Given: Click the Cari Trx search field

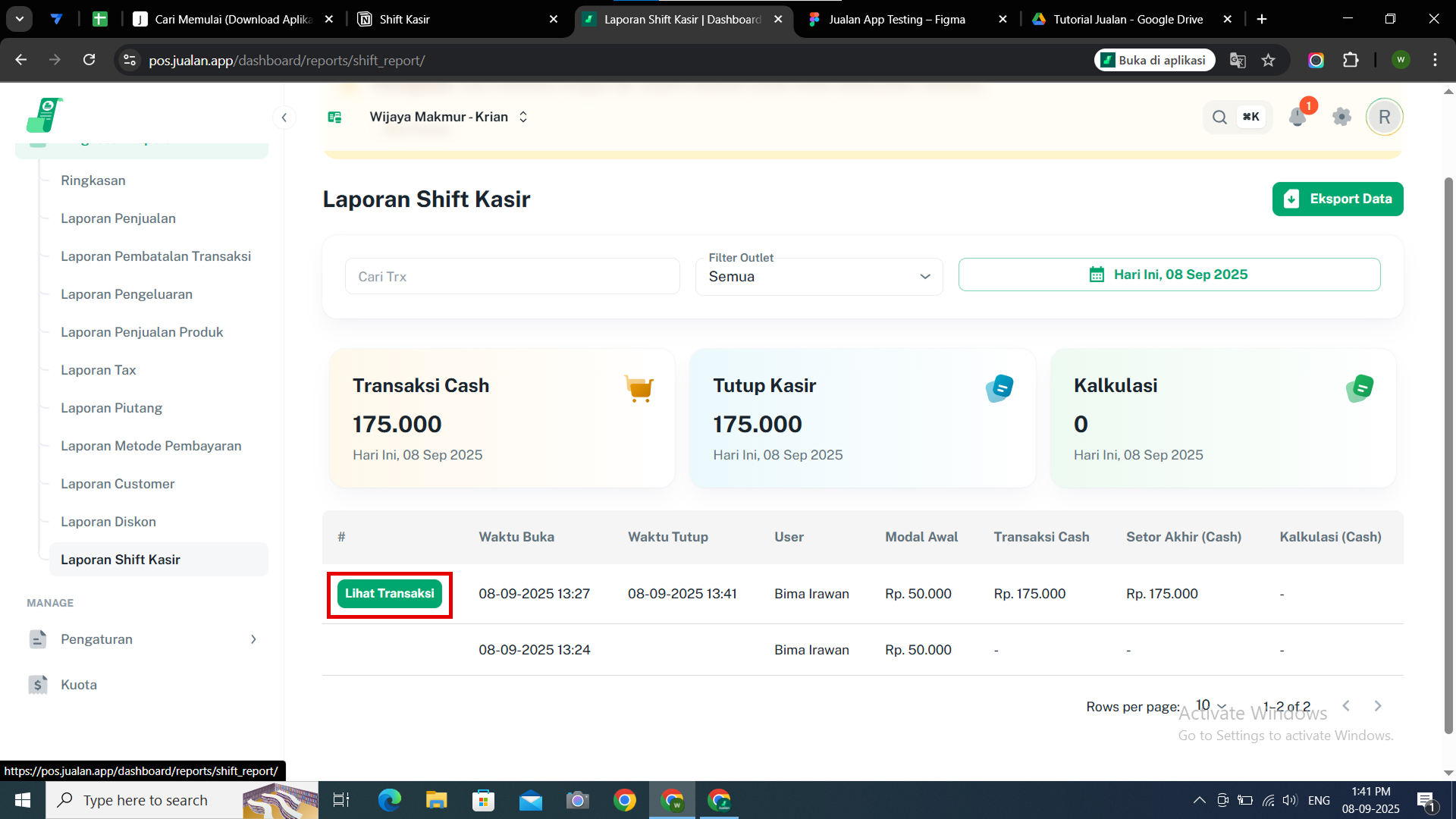Looking at the screenshot, I should pyautogui.click(x=512, y=277).
